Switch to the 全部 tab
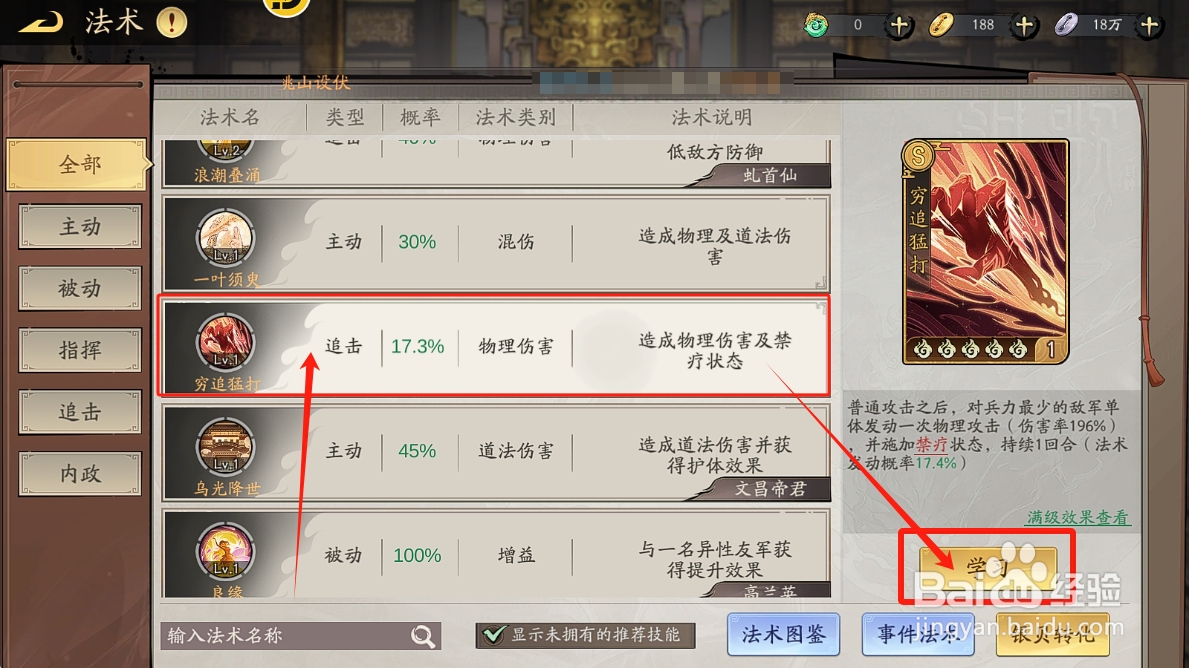 [79, 165]
